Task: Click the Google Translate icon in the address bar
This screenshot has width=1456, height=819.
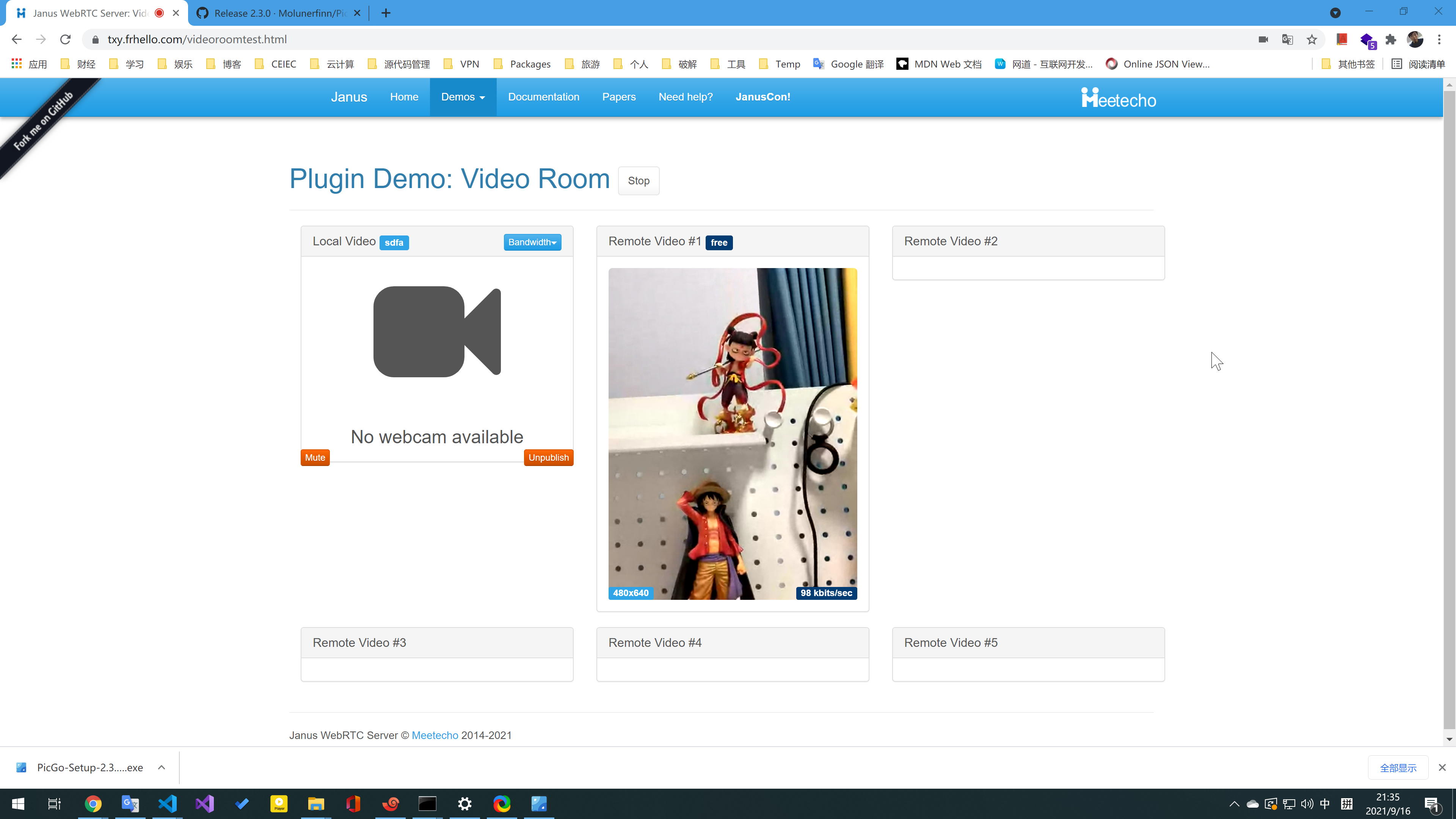Action: 1288,39
